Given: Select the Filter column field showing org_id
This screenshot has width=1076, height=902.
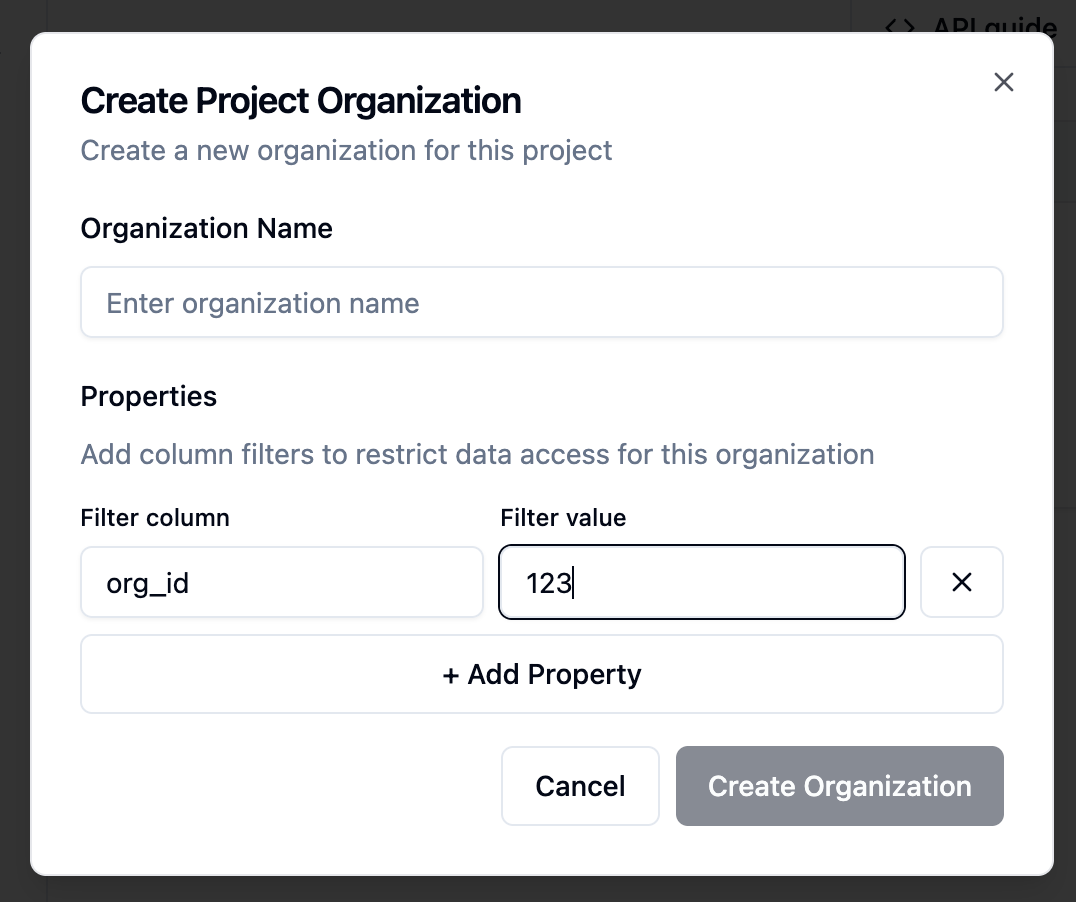Looking at the screenshot, I should pyautogui.click(x=281, y=581).
